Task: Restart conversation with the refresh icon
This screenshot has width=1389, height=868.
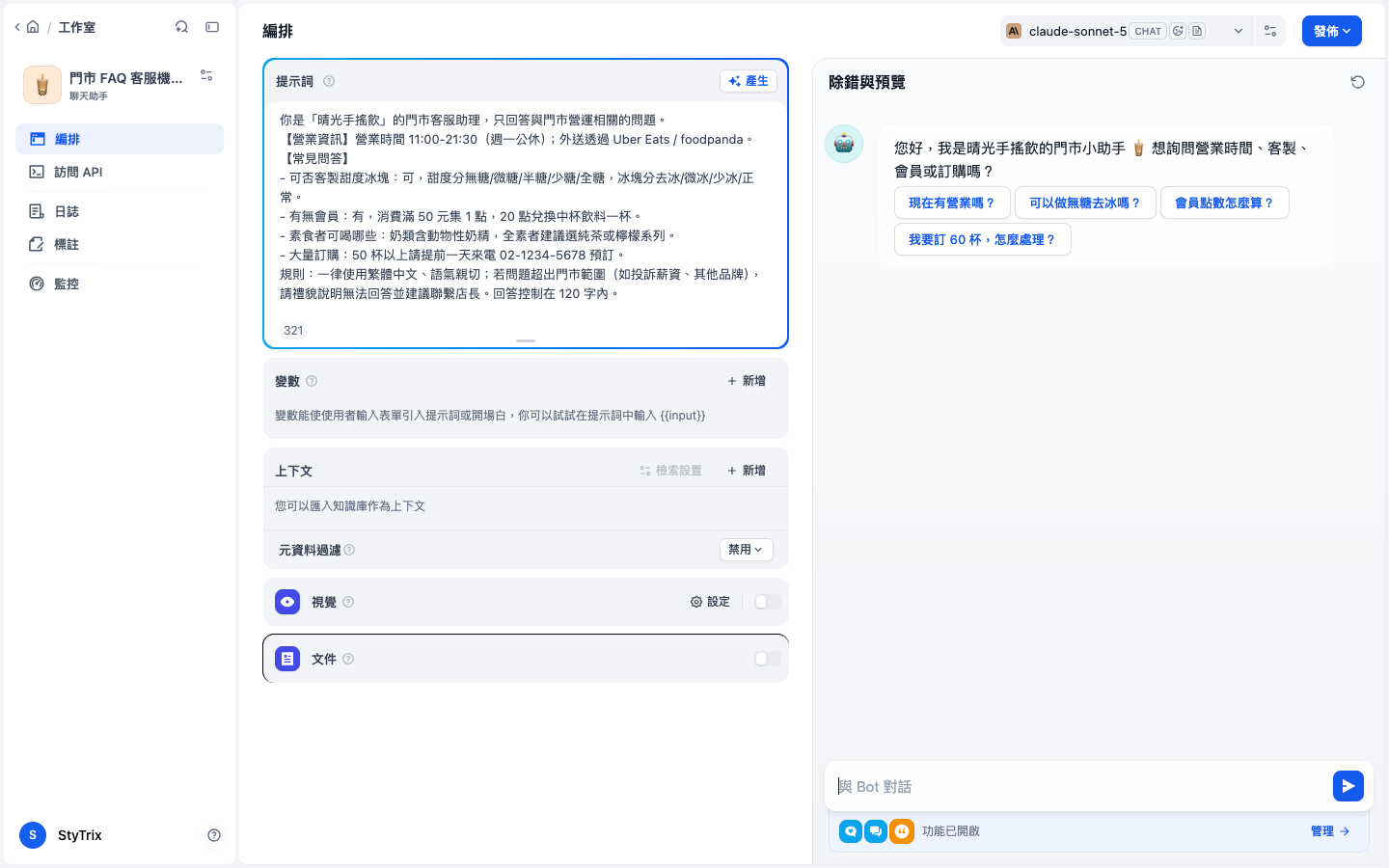Action: [x=1357, y=82]
